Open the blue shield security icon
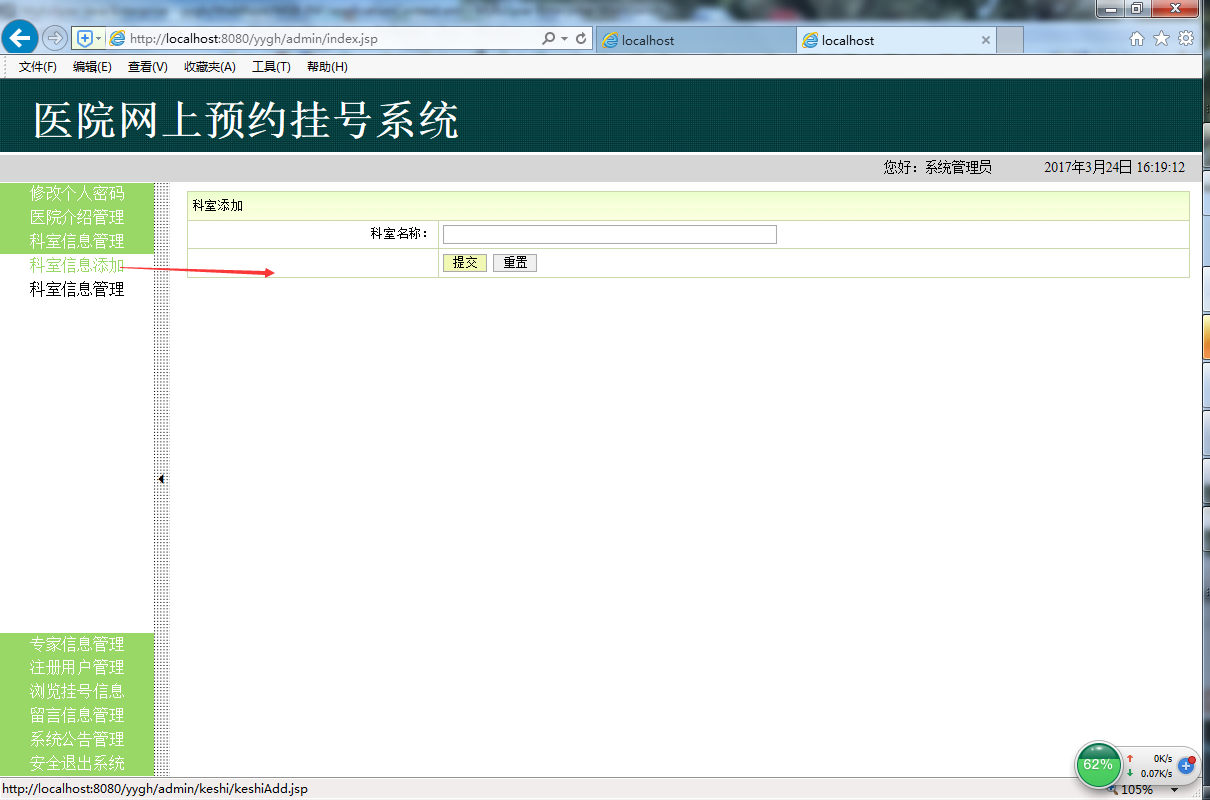This screenshot has height=800, width=1210. pyautogui.click(x=85, y=38)
